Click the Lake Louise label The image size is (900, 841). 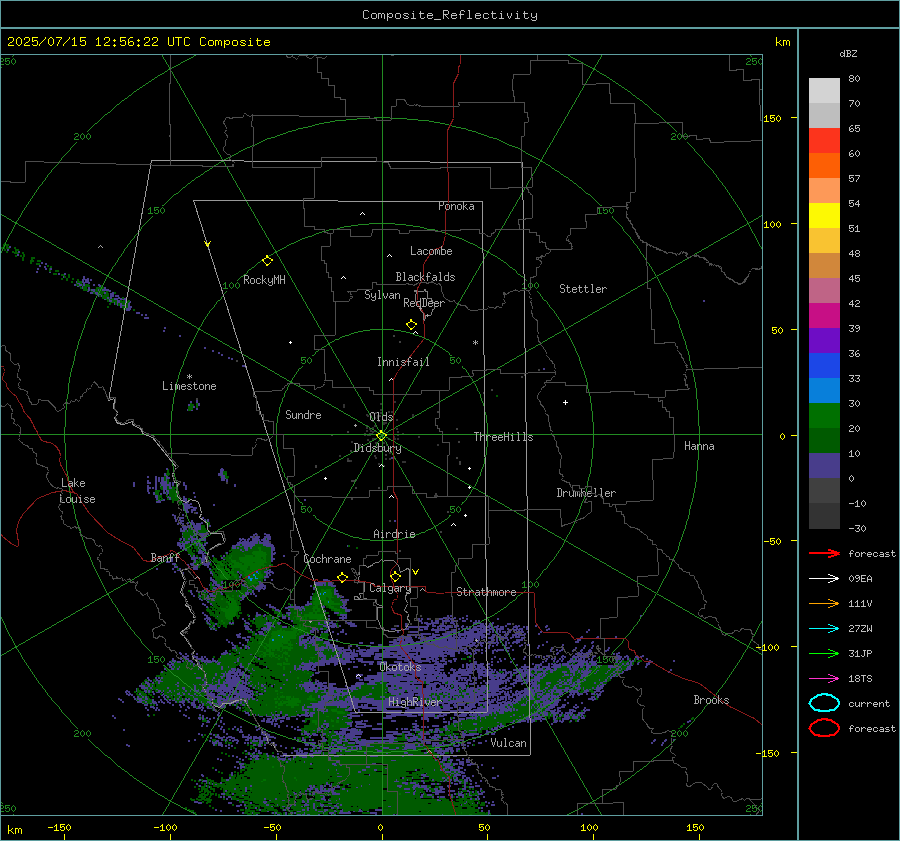click(x=77, y=491)
